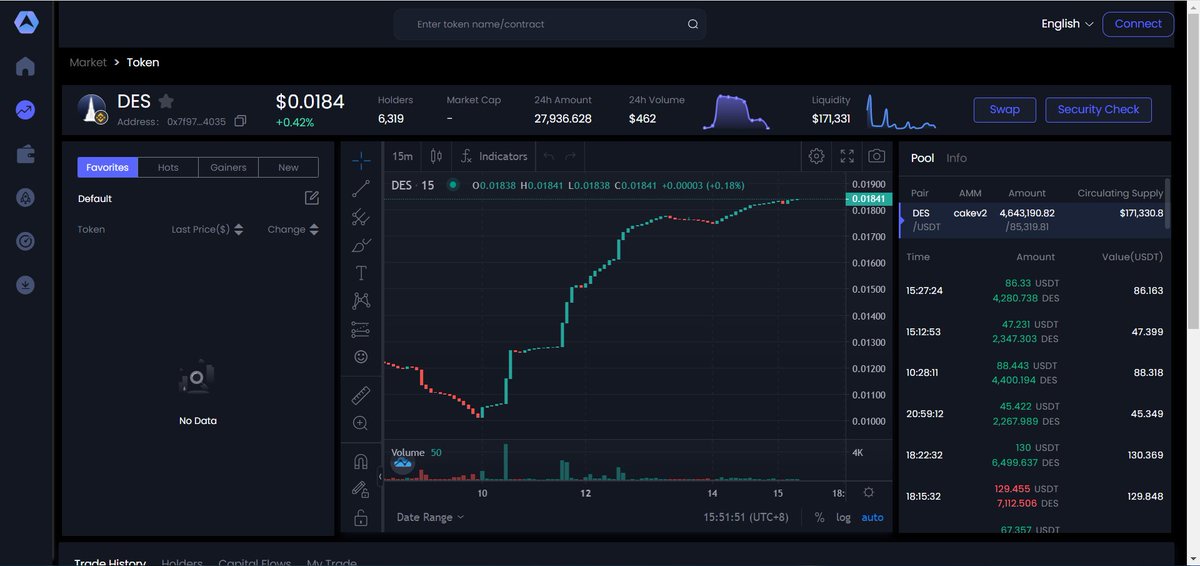
Task: Choose the brush drawing tool
Action: 361,245
